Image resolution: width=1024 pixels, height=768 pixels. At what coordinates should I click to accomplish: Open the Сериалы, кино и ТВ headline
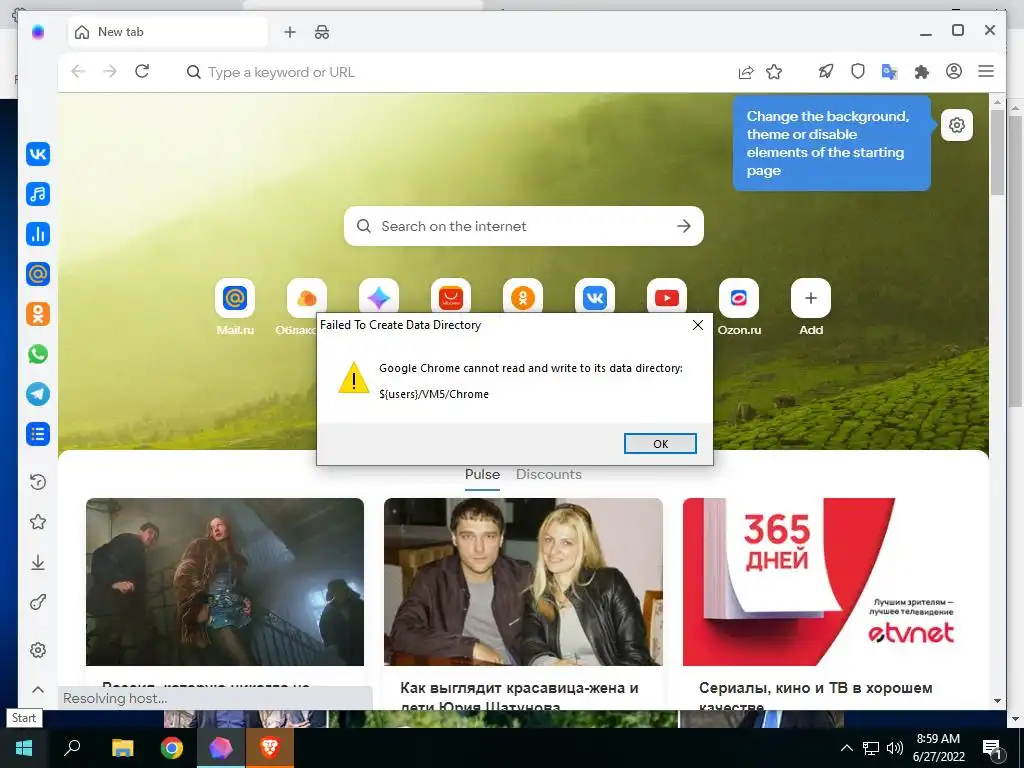click(816, 696)
